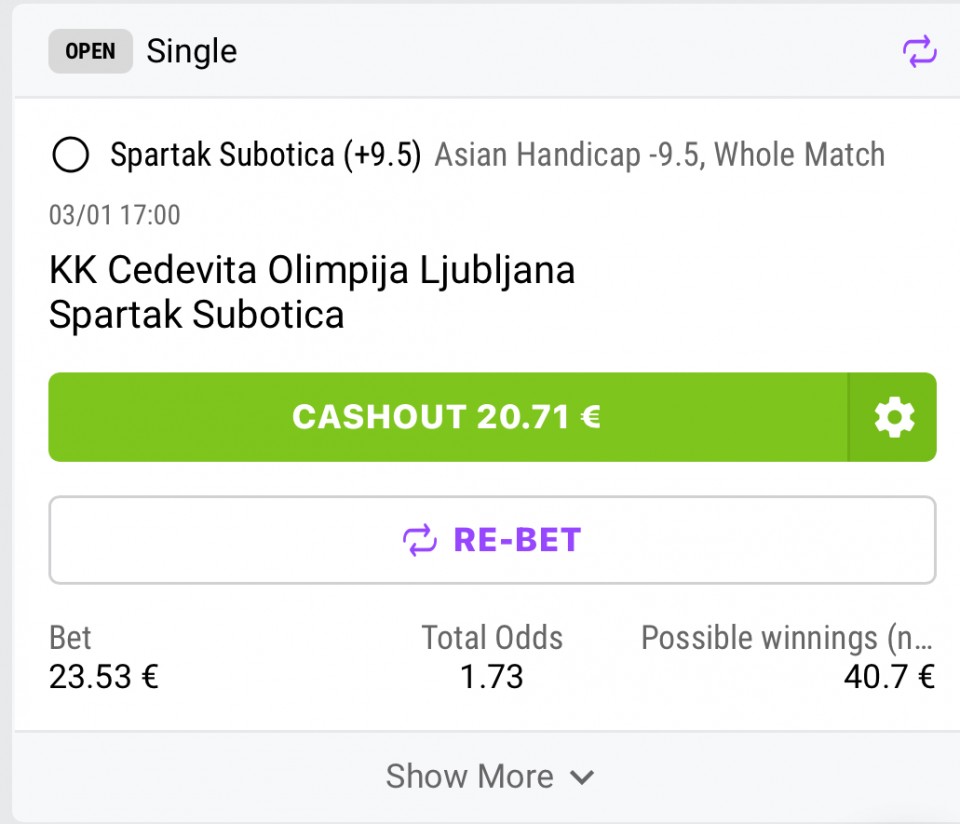This screenshot has width=960, height=824.
Task: Open Spartak Subotica in the match listing
Action: (x=196, y=314)
